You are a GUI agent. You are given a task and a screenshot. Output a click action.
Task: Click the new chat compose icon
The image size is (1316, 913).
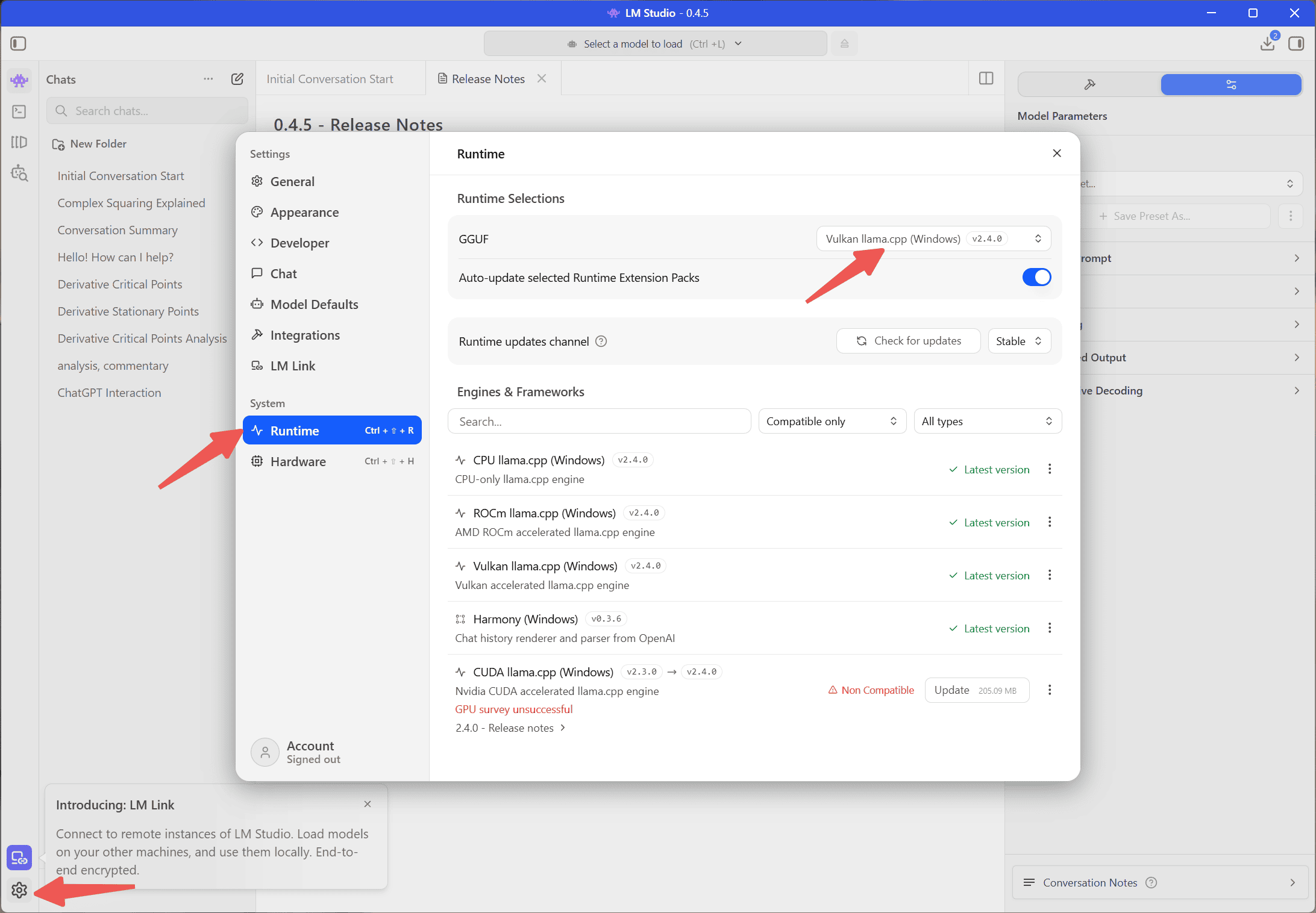pyautogui.click(x=237, y=79)
